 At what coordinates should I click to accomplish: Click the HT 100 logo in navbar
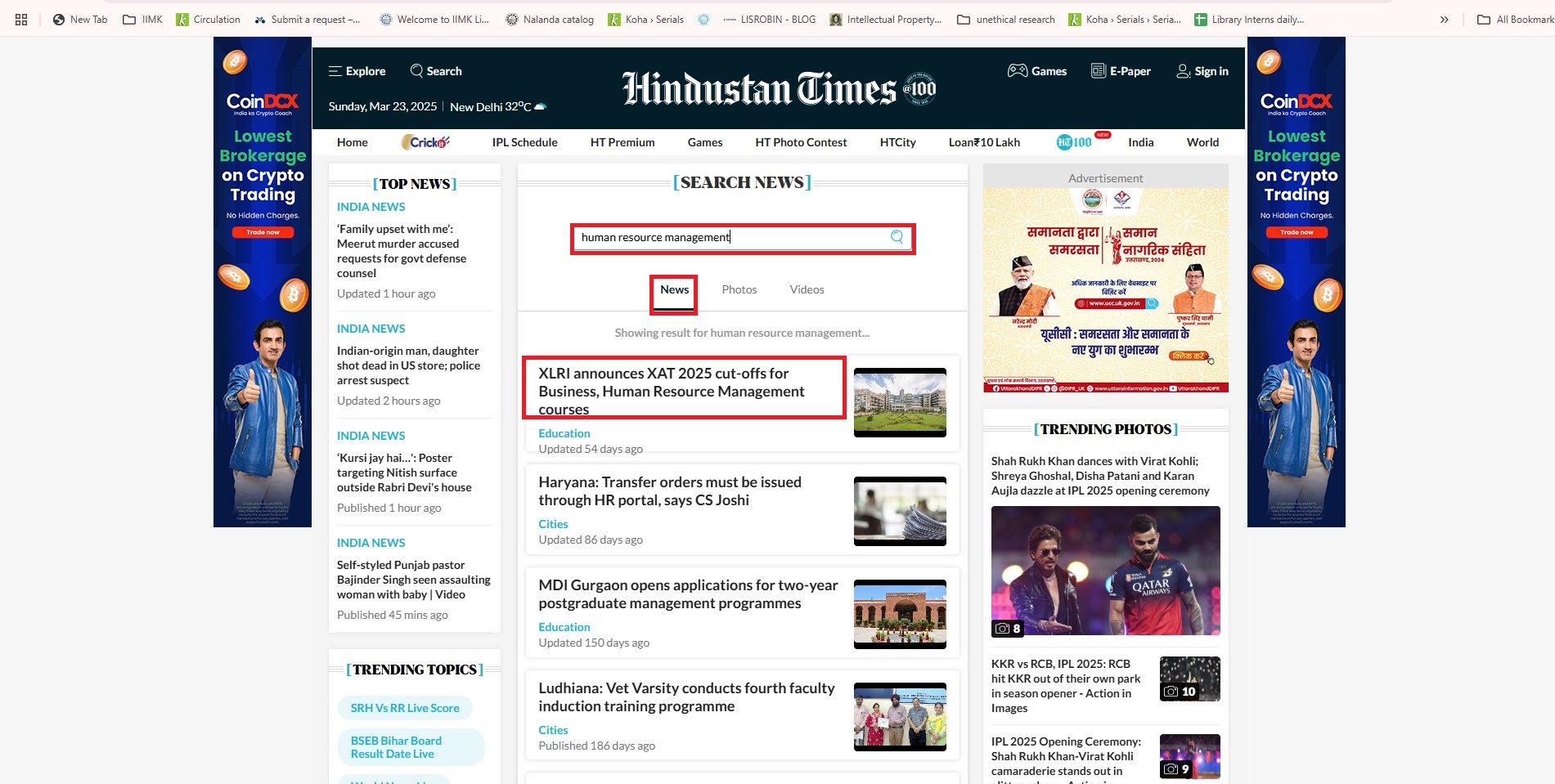tap(1074, 142)
